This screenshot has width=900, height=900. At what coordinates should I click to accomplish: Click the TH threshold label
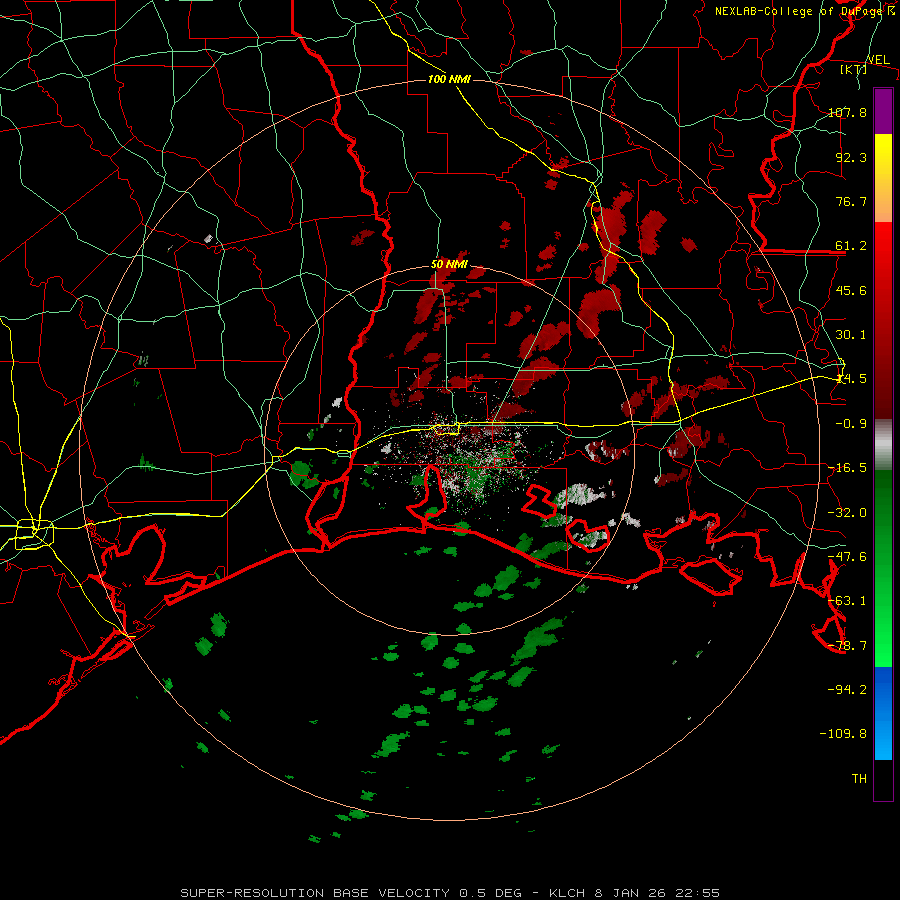tap(859, 778)
